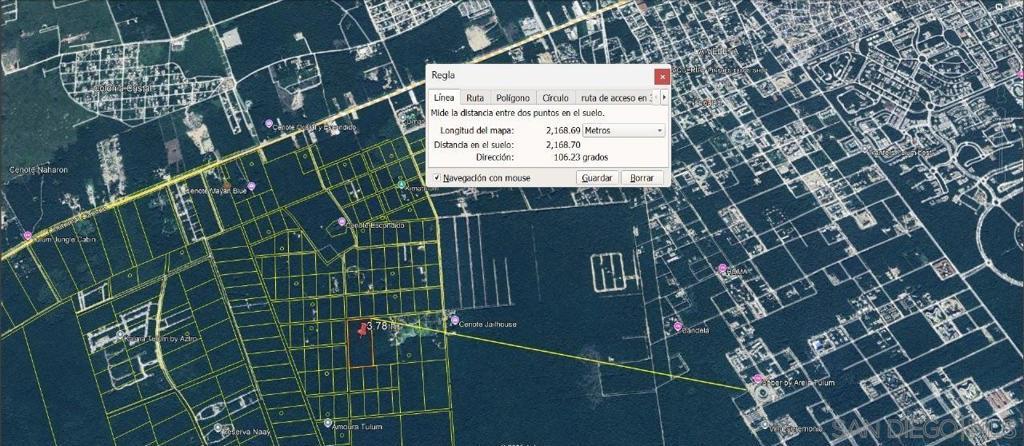Open the Metros units dropdown
This screenshot has height=446, width=1024.
point(623,130)
